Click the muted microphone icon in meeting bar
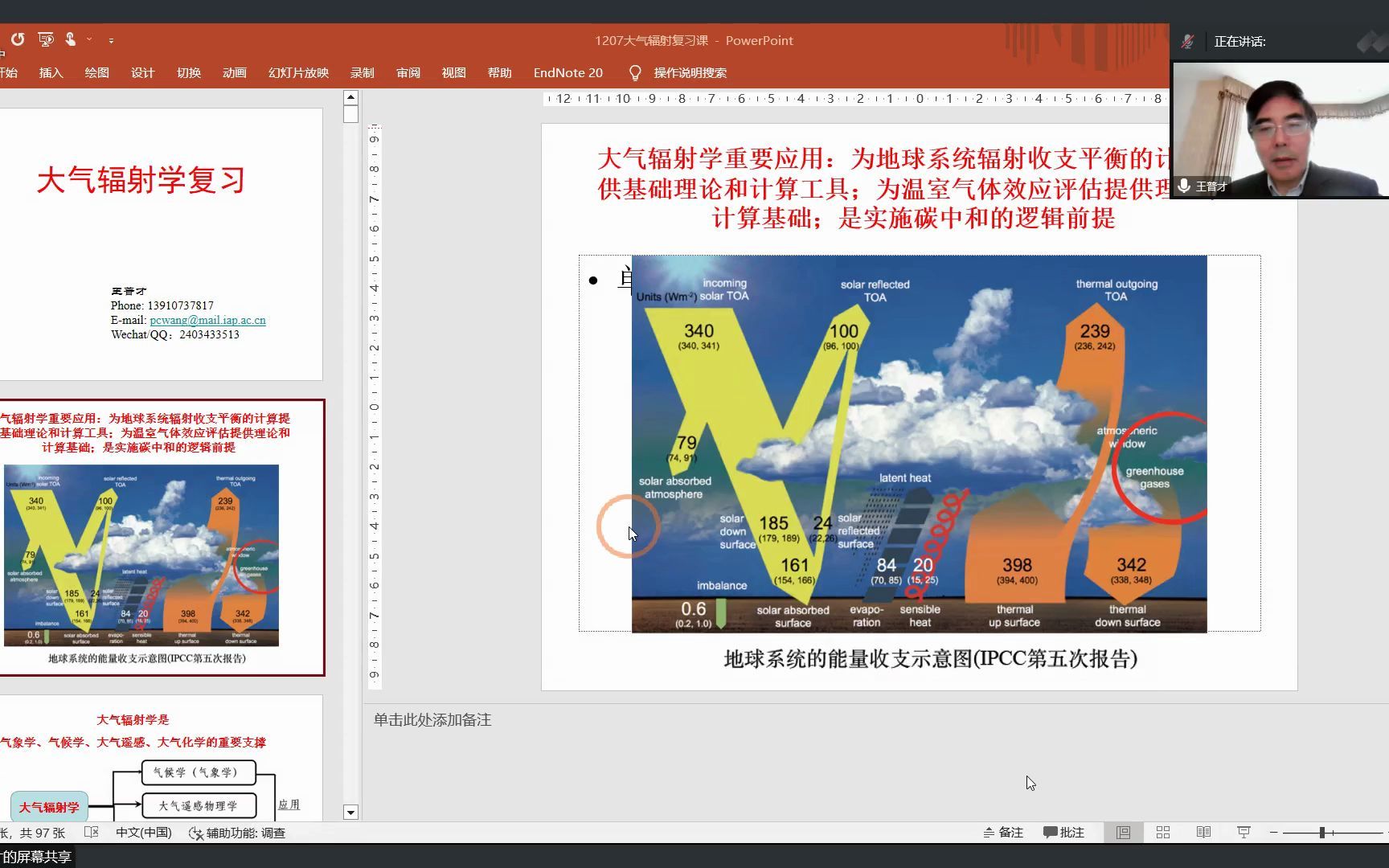Viewport: 1389px width, 868px height. pos(1187,41)
